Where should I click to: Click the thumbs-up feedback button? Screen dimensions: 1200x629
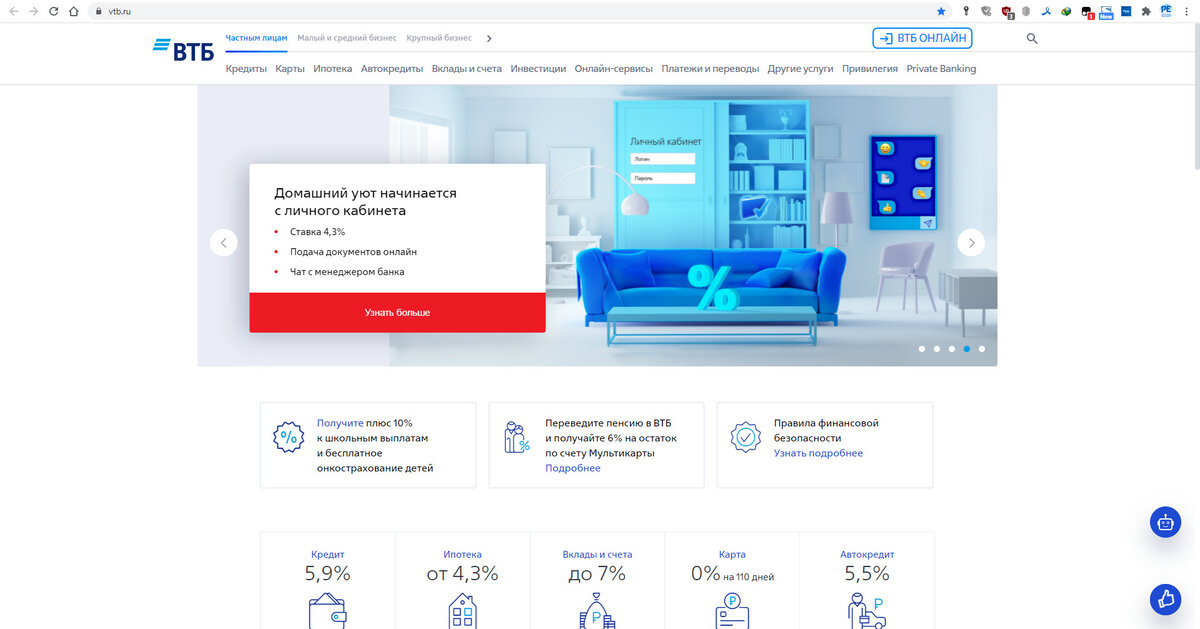click(x=1165, y=598)
